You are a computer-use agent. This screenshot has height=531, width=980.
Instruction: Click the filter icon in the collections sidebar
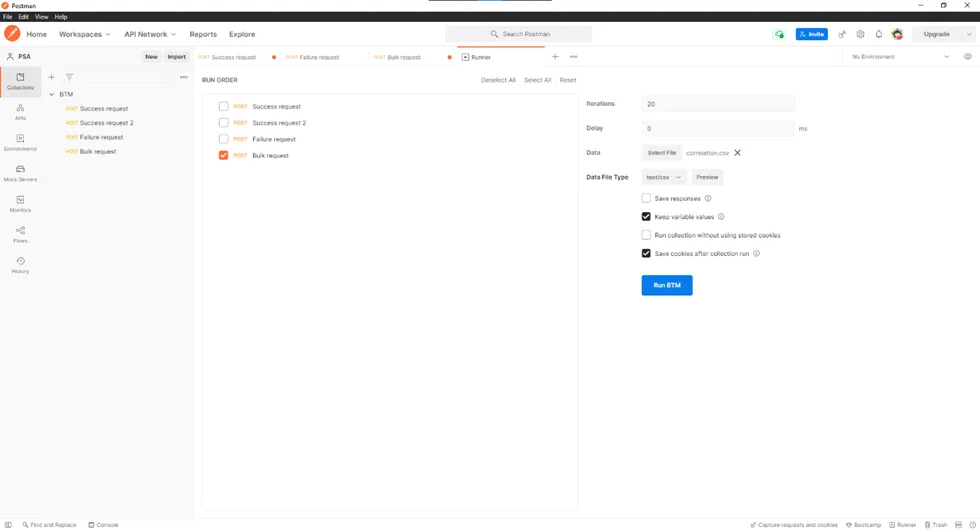[69, 77]
